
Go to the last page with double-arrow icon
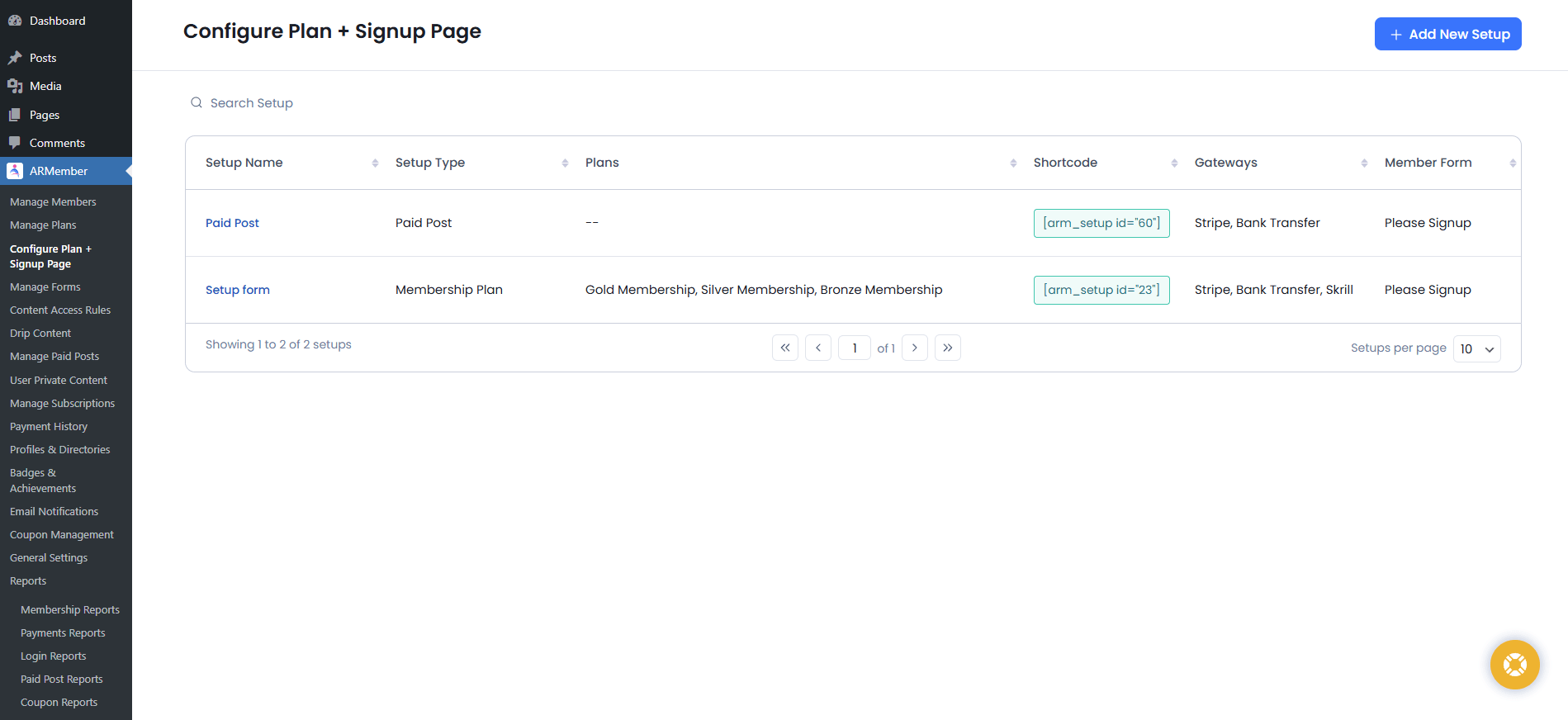pos(948,348)
